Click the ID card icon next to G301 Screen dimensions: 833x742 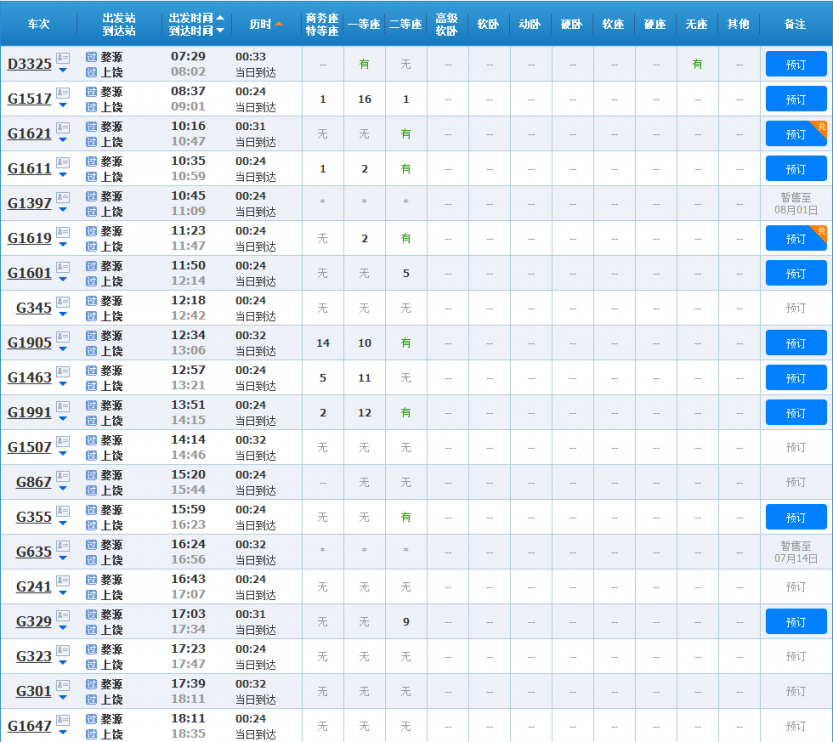(63, 685)
